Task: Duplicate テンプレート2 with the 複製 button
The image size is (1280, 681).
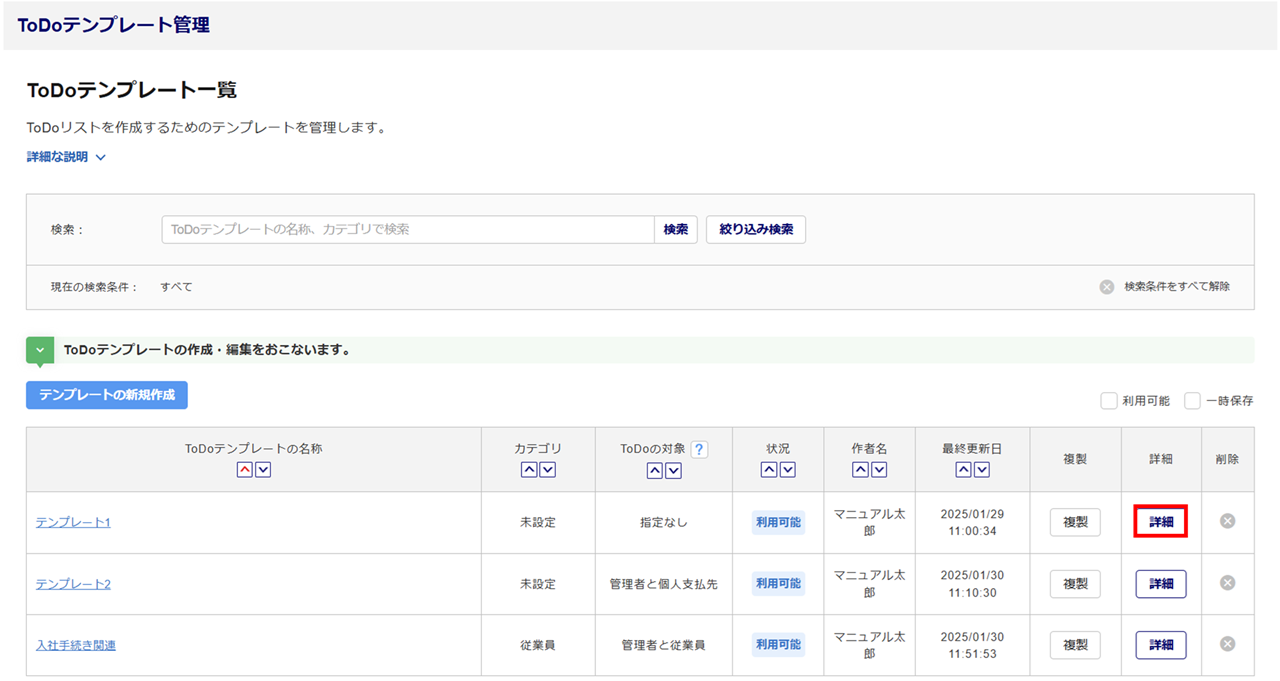Action: tap(1075, 584)
